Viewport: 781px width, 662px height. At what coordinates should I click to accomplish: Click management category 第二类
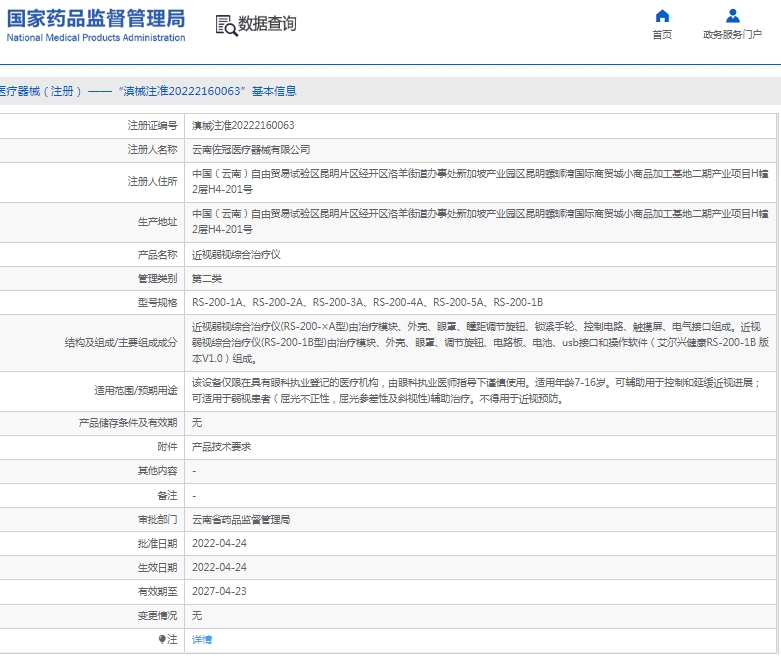pyautogui.click(x=207, y=279)
